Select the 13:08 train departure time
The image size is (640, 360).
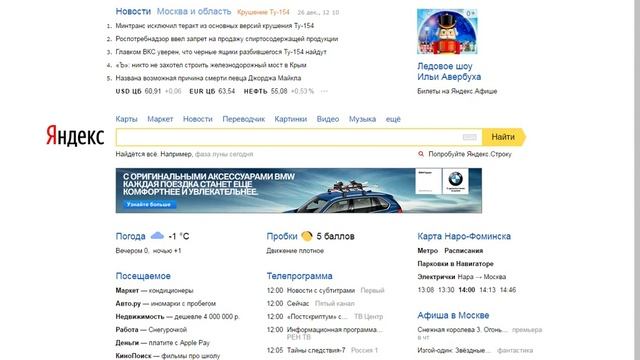pos(426,290)
